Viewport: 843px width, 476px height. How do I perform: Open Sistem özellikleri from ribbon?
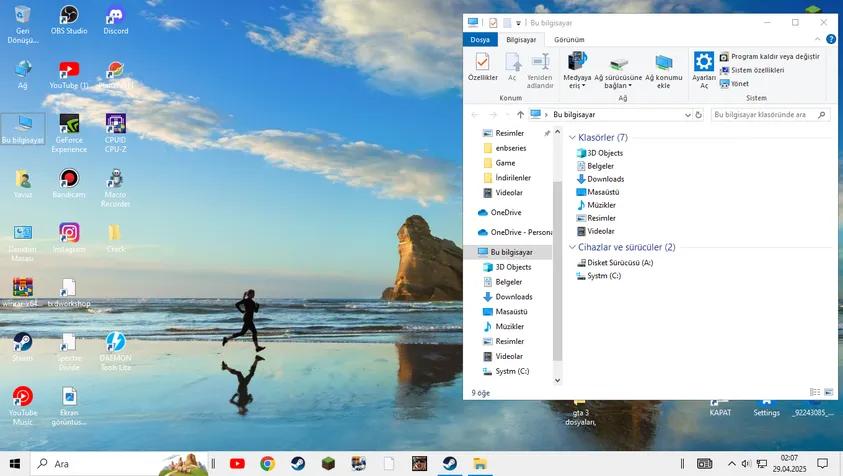752,70
